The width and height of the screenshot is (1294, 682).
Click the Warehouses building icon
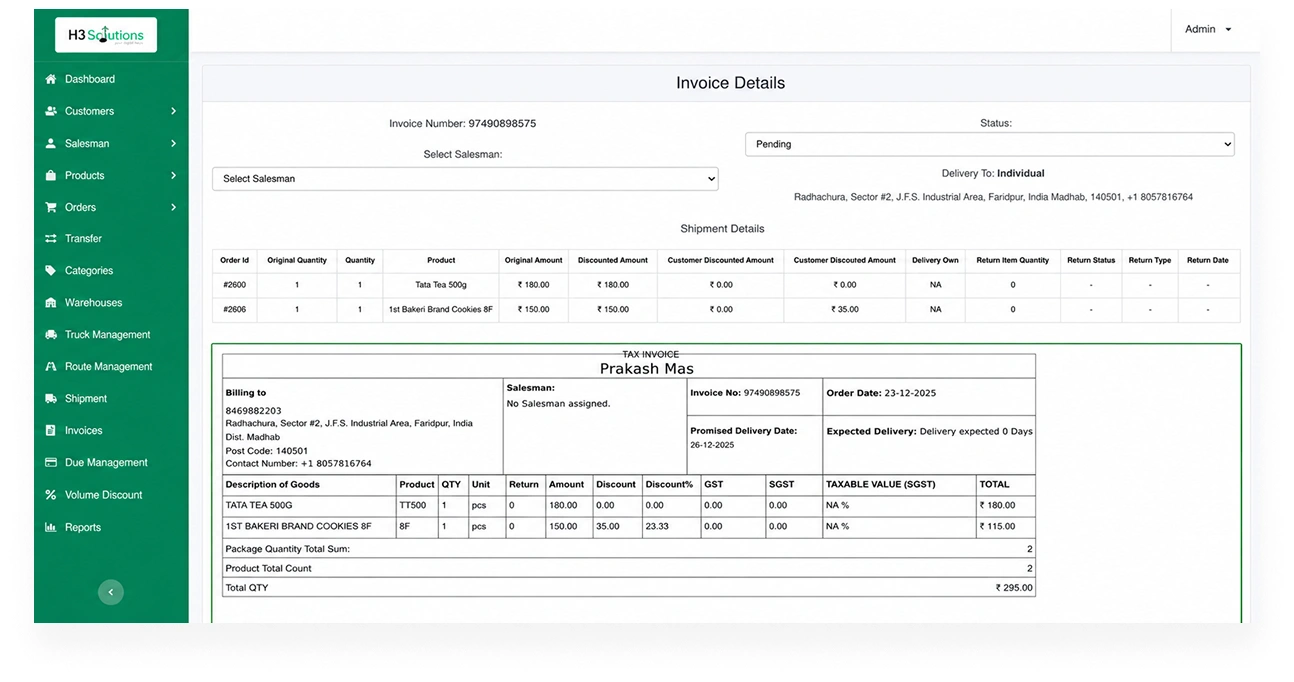tap(51, 303)
